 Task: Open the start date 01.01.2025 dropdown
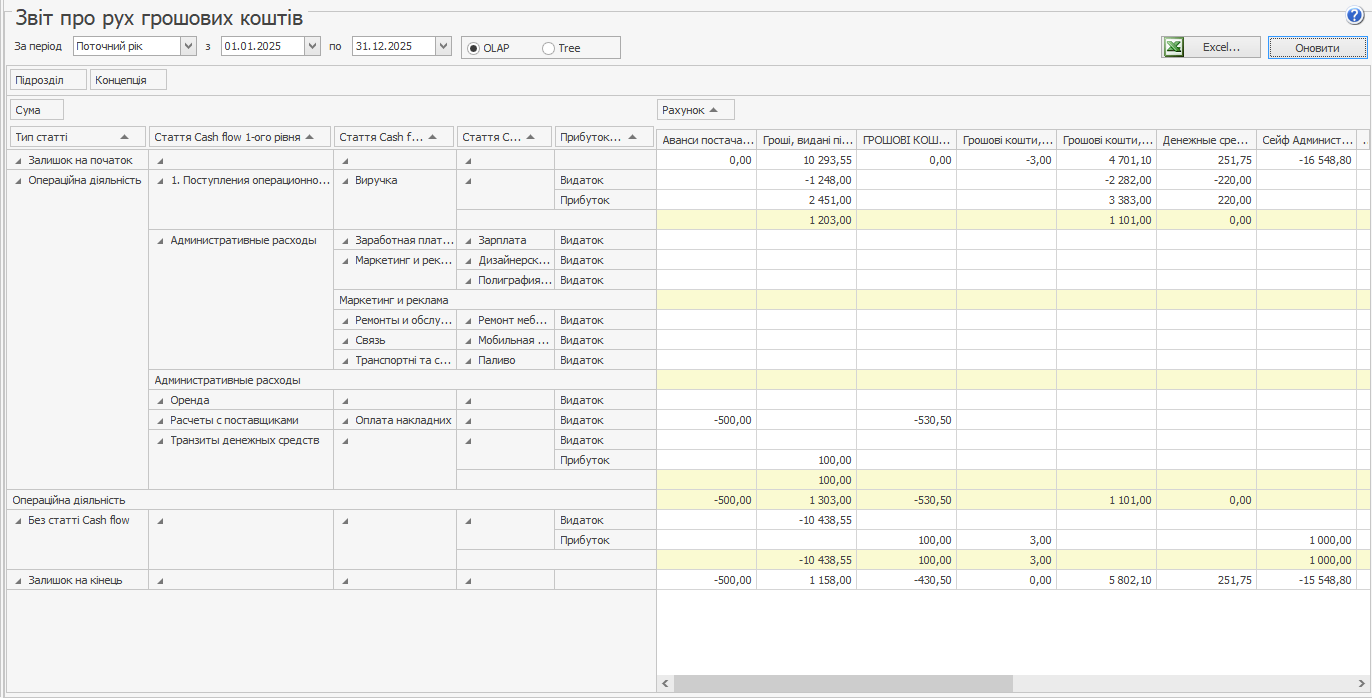(312, 46)
